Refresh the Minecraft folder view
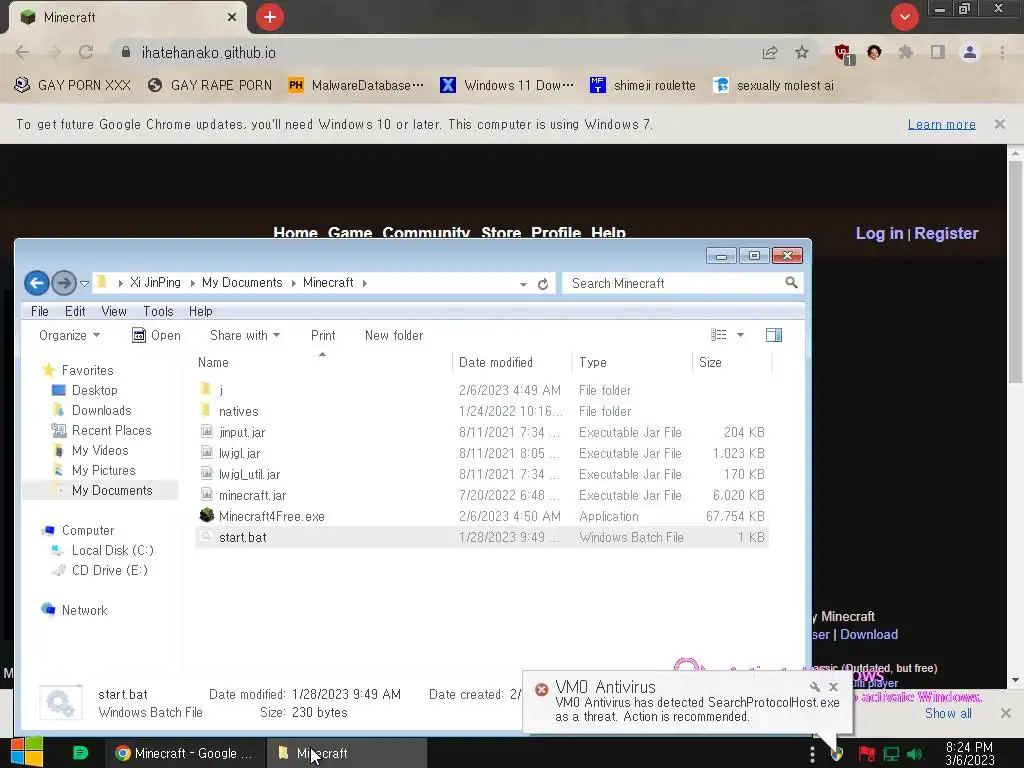The width and height of the screenshot is (1024, 768). (543, 284)
